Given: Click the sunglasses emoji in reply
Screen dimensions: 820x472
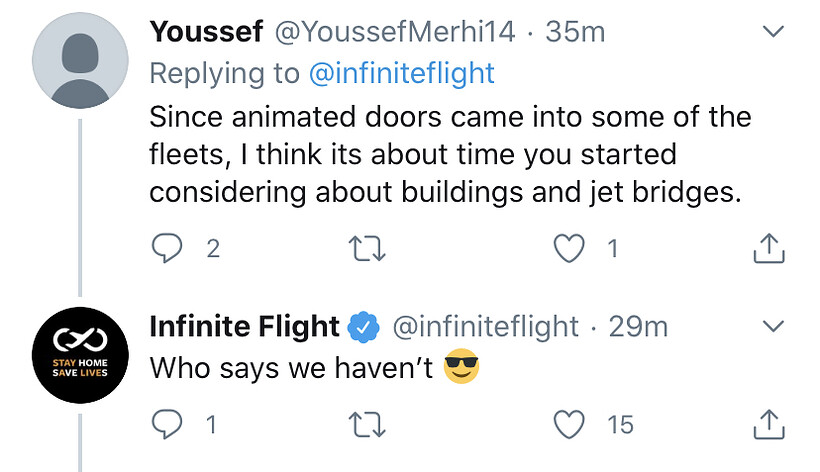Looking at the screenshot, I should coord(461,368).
